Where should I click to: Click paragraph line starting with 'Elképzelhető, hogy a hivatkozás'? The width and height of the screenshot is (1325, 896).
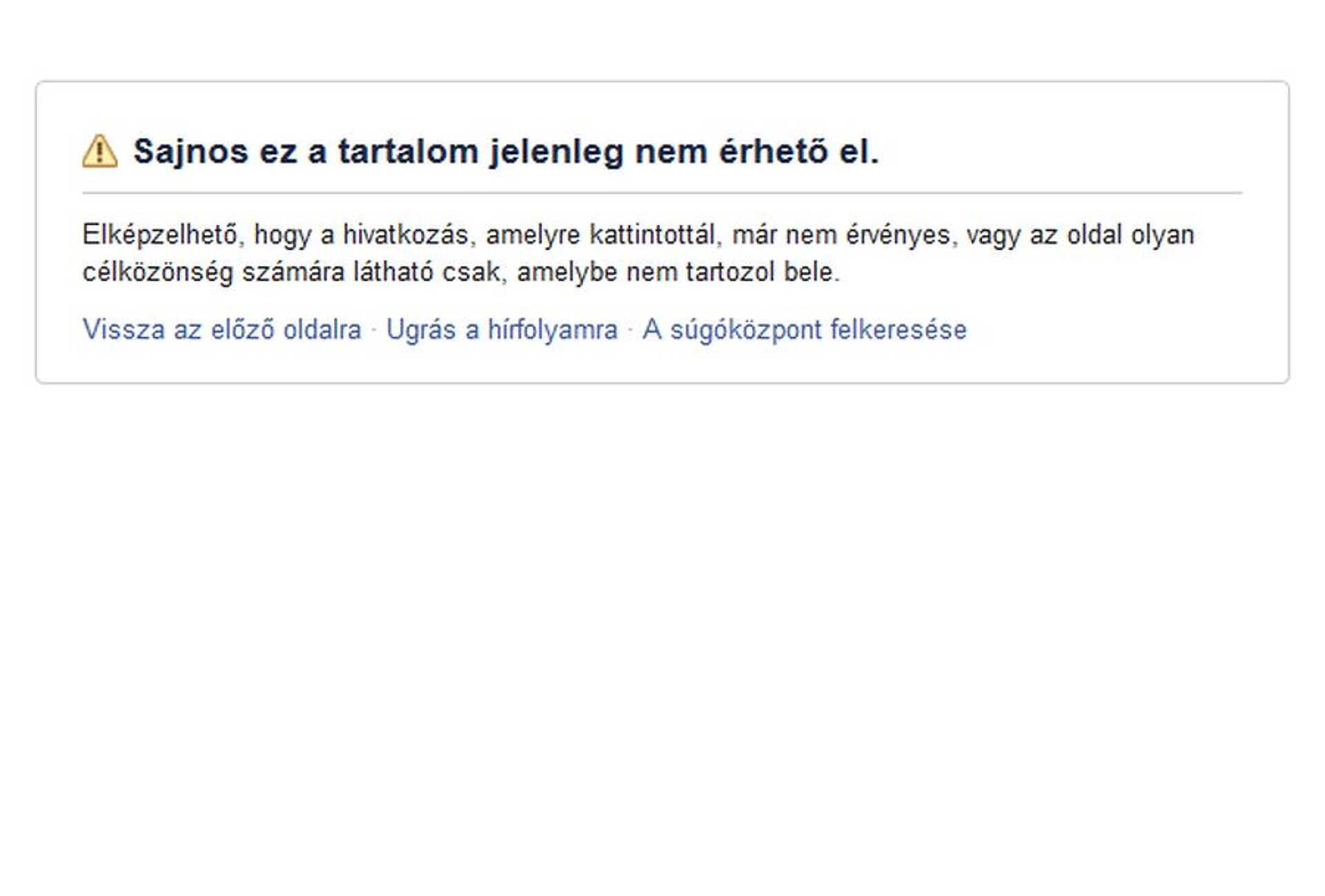[x=638, y=235]
